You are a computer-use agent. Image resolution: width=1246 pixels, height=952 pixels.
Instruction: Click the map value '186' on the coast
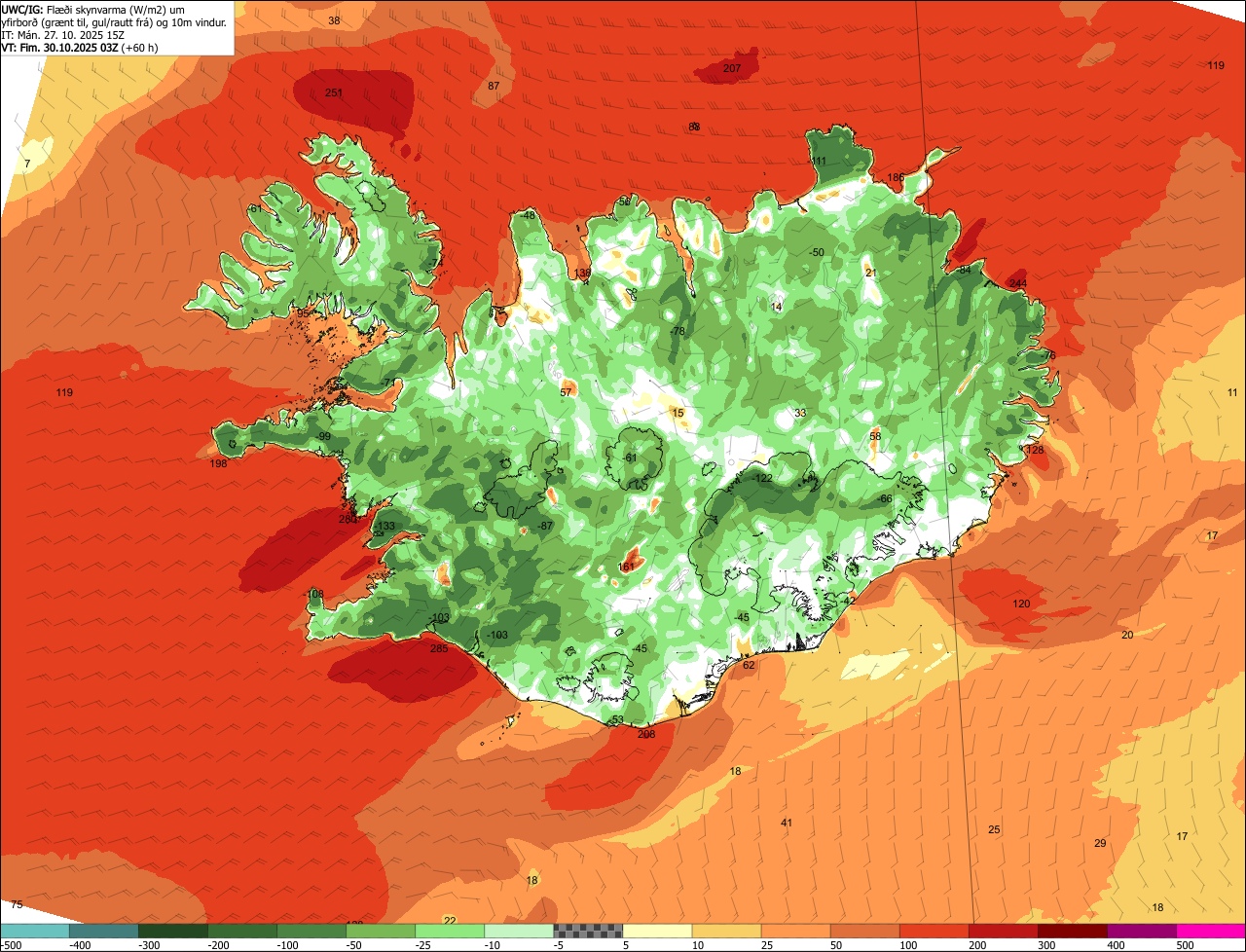[x=896, y=177]
